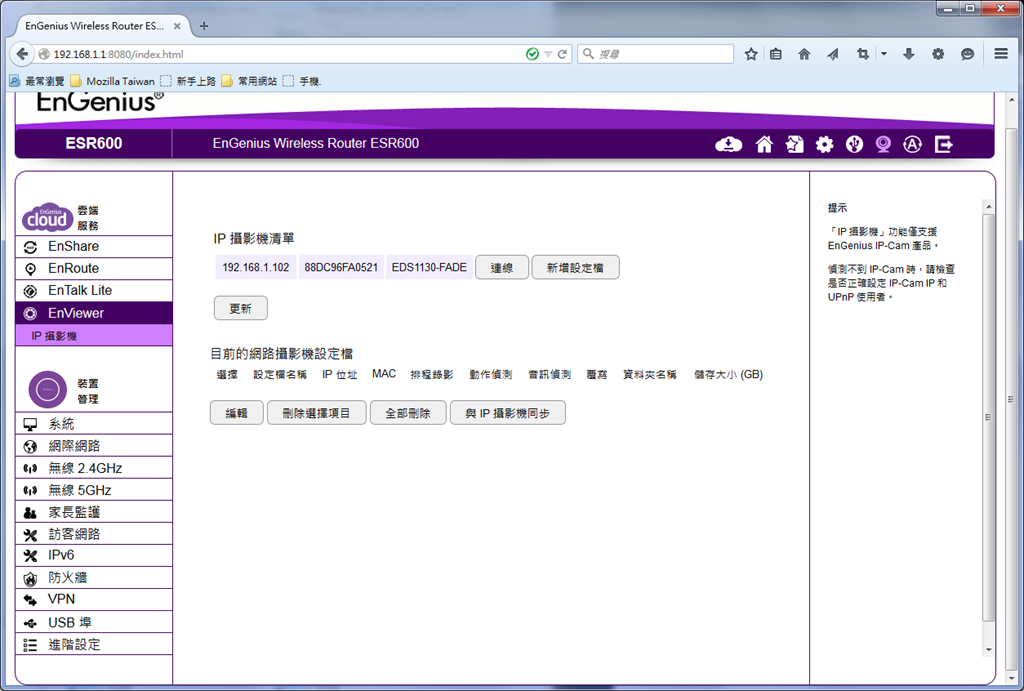Click the EnGenius cloud logo in sidebar
This screenshot has height=691, width=1024.
pos(46,217)
